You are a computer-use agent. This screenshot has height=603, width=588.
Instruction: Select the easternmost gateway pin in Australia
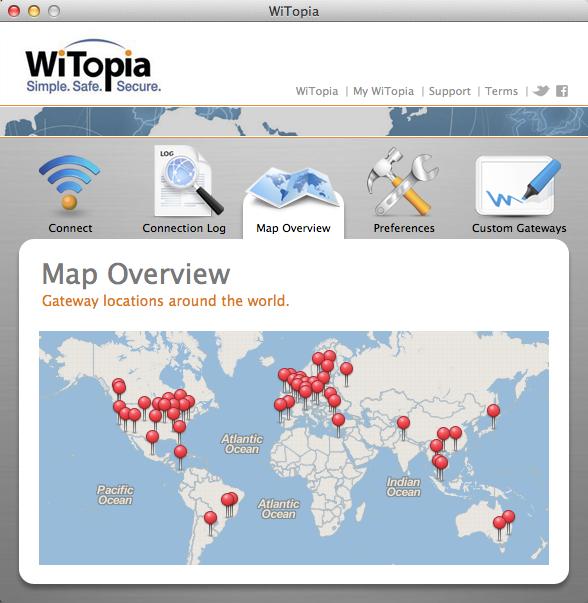pyautogui.click(x=508, y=516)
